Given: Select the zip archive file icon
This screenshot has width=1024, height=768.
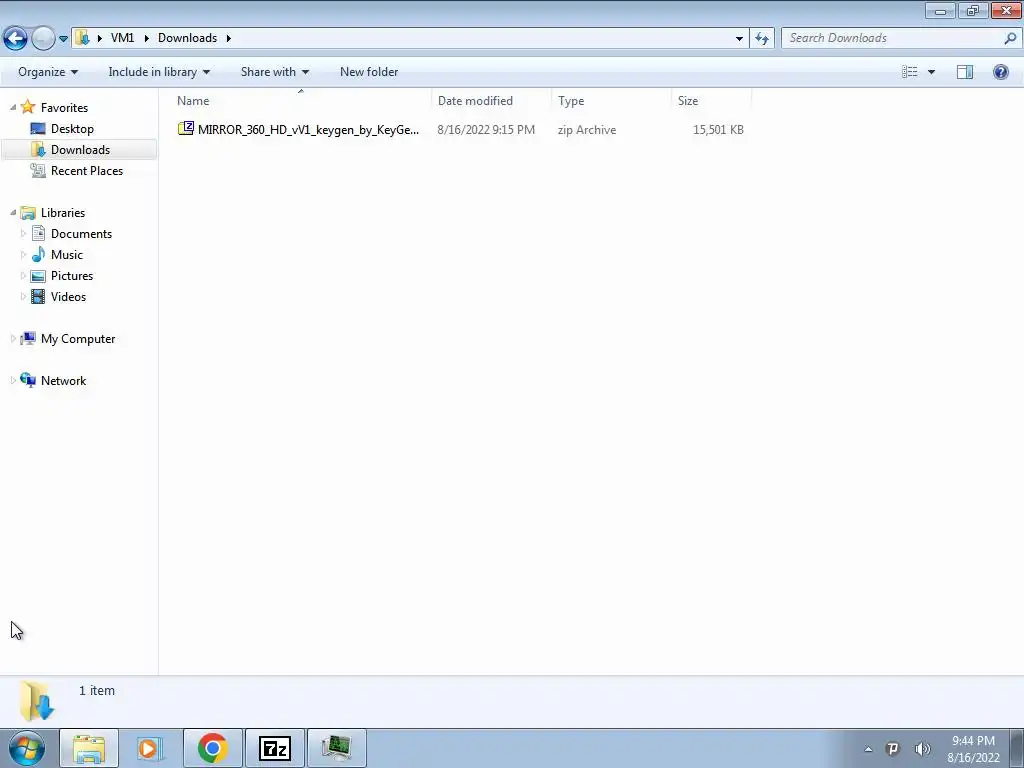Looking at the screenshot, I should point(185,129).
